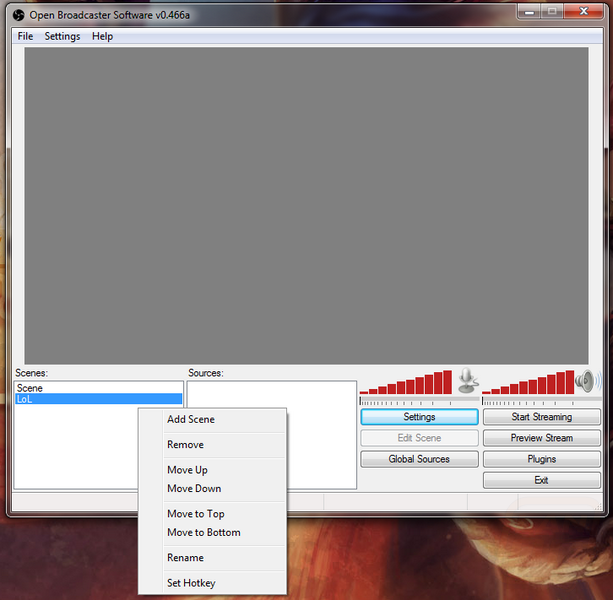Screen dimensions: 613x600
Task: Adjust desktop audio volume red bar meter
Action: tap(528, 382)
